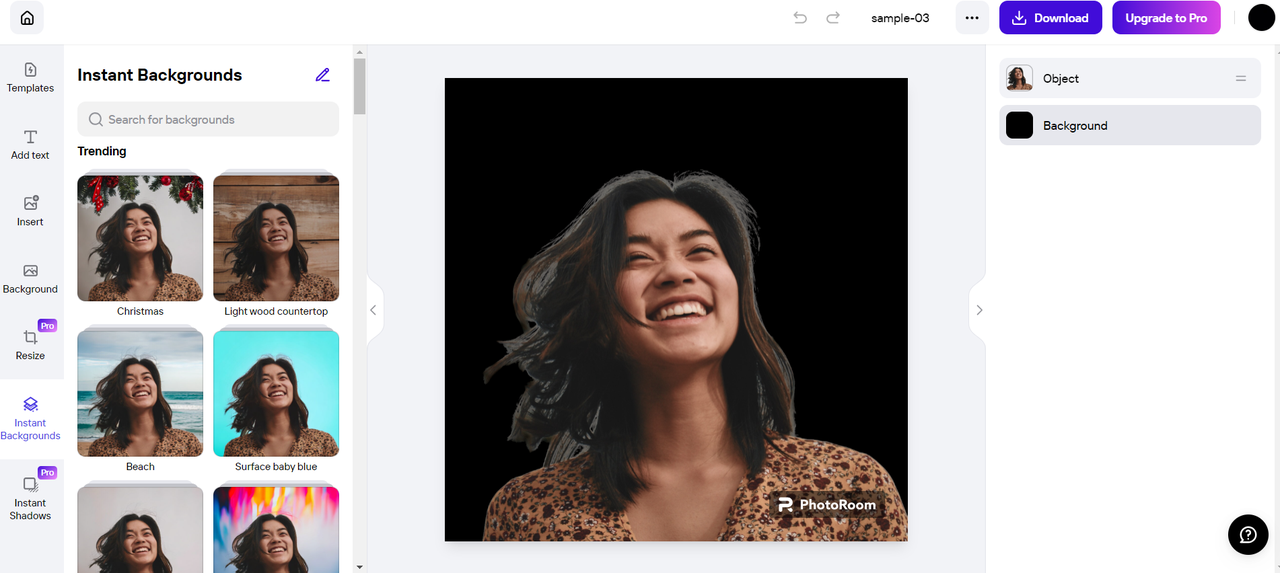This screenshot has width=1280, height=573.
Task: Click the backgrounds panel scrollbar thumb
Action: (x=360, y=86)
